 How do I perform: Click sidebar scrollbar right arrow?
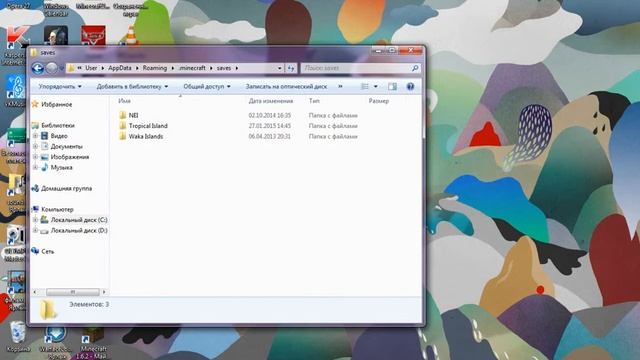104,292
